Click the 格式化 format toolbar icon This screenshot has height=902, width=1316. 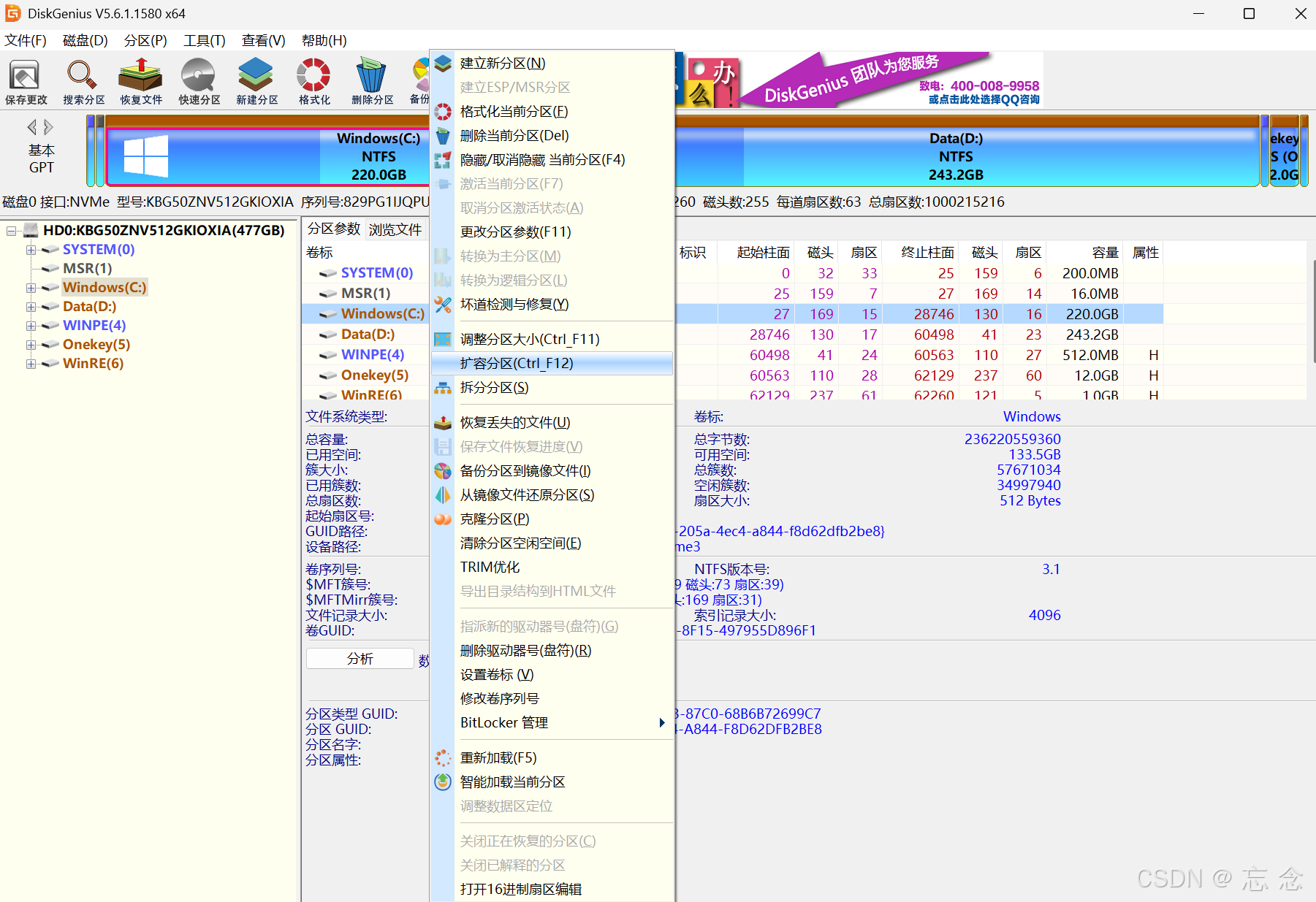point(314,81)
